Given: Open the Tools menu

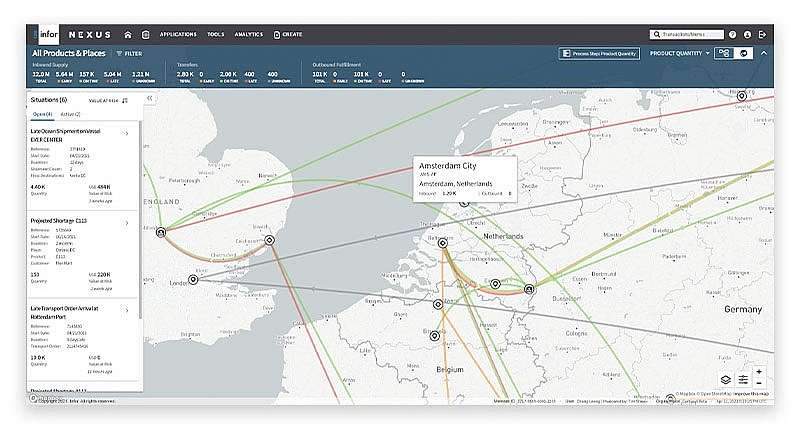Looking at the screenshot, I should 216,35.
